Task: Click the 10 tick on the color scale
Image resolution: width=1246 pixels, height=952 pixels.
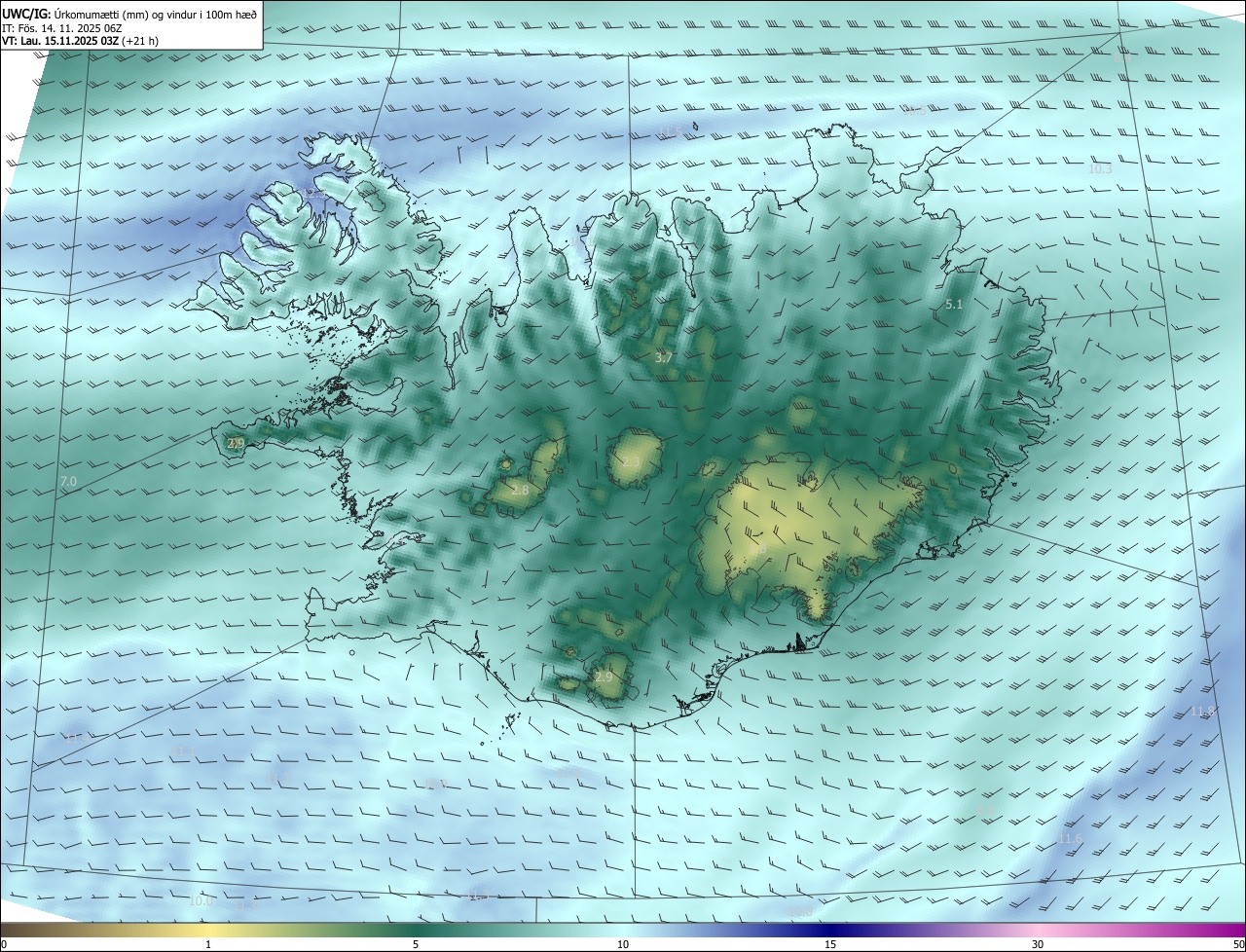Action: pos(623,944)
